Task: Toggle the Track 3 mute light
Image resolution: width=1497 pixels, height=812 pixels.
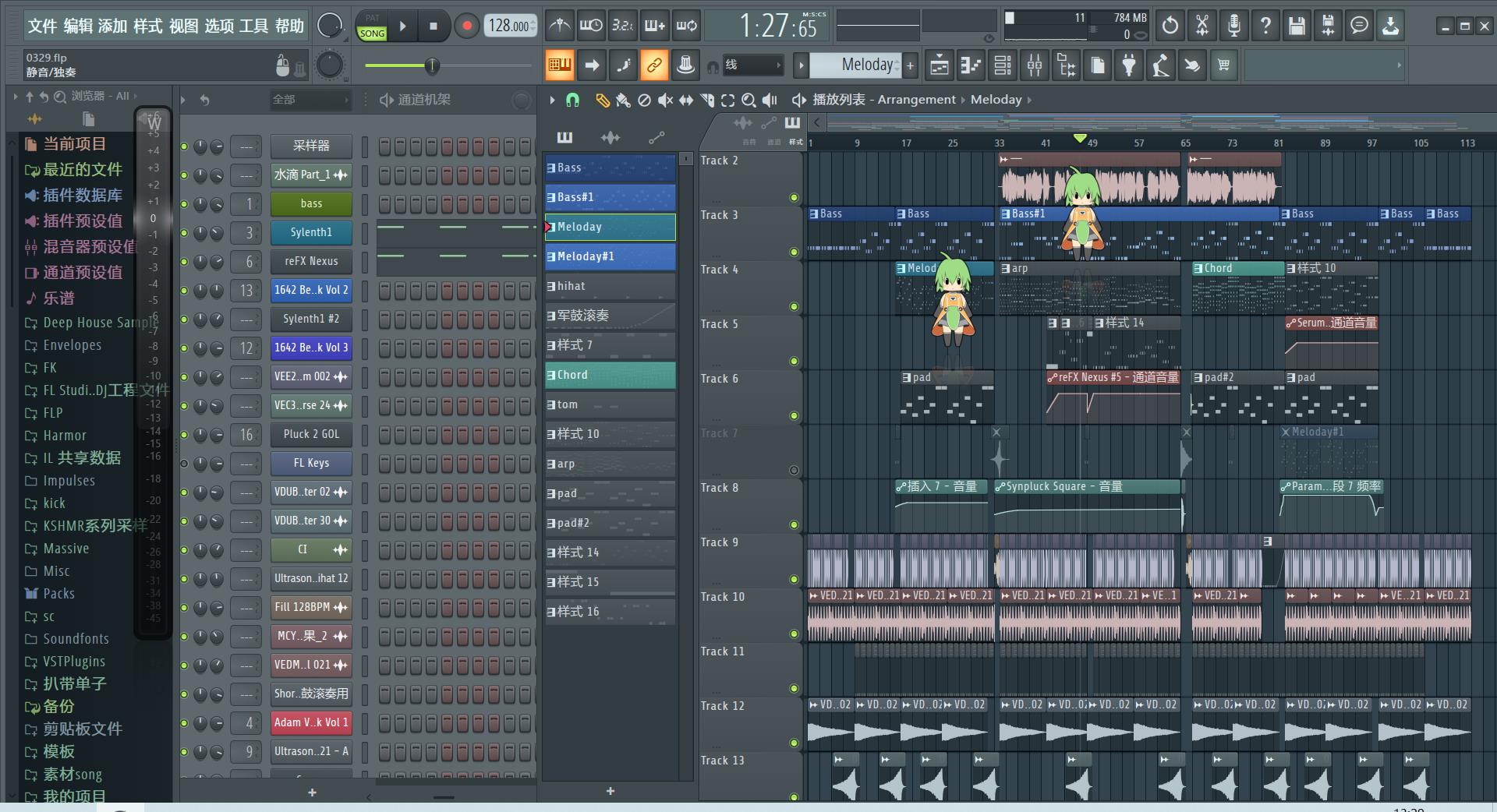Action: pos(794,252)
